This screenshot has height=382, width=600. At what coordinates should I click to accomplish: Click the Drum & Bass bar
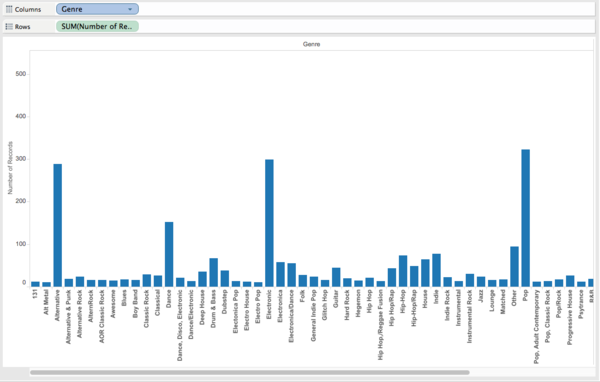[x=214, y=272]
